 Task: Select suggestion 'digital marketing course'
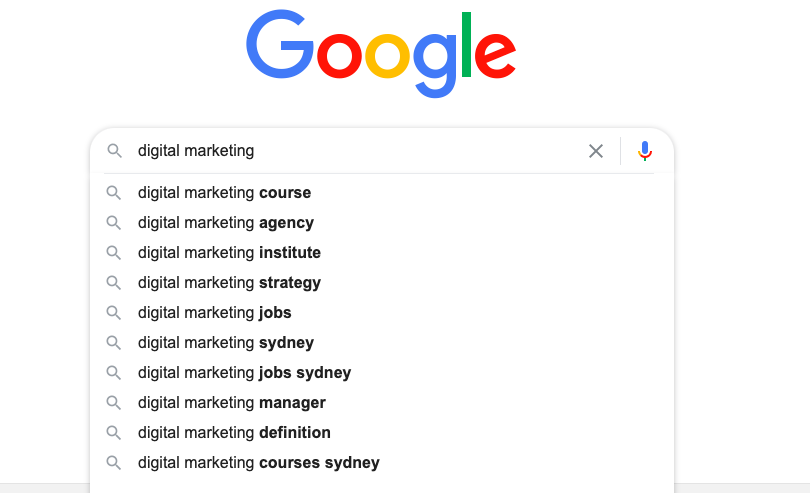(x=224, y=193)
